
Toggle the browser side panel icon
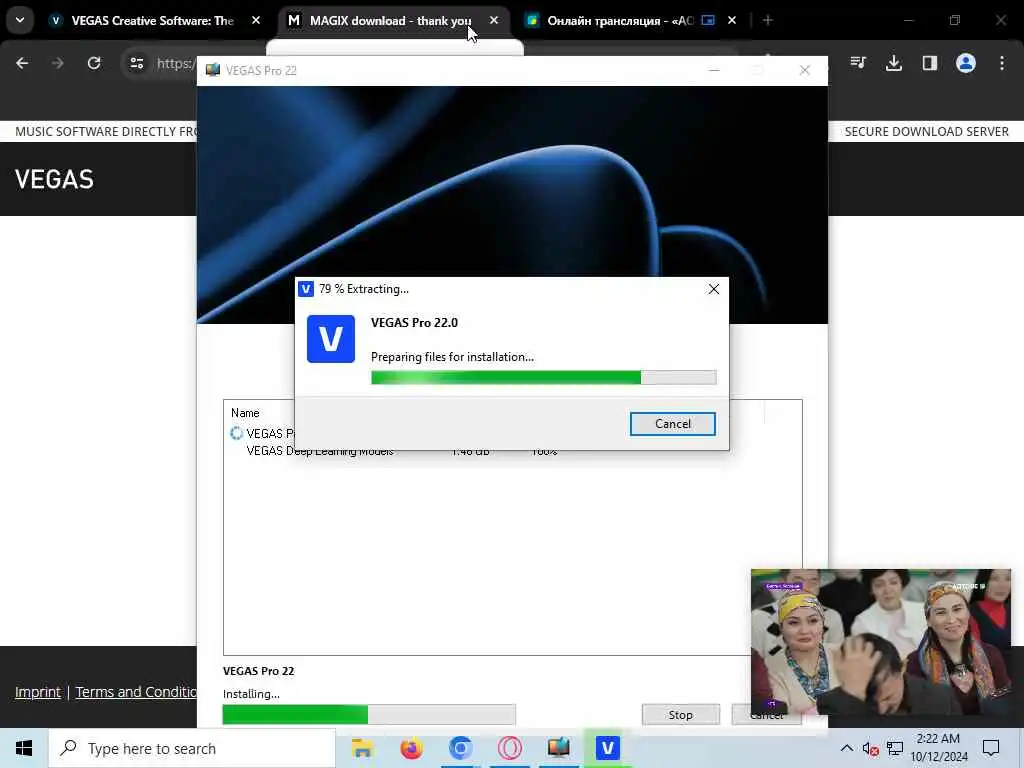(930, 63)
